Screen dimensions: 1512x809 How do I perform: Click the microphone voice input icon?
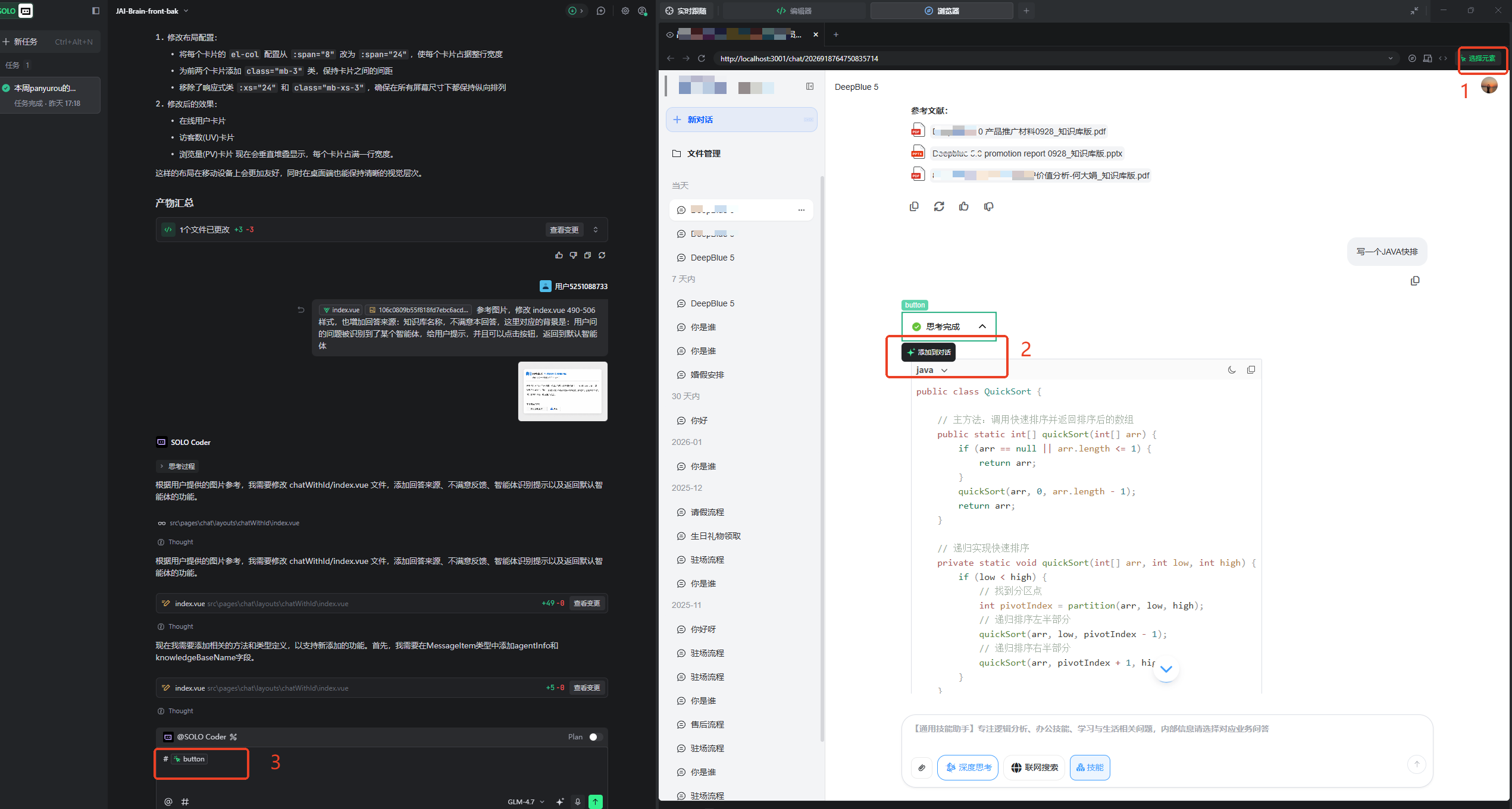(x=577, y=801)
